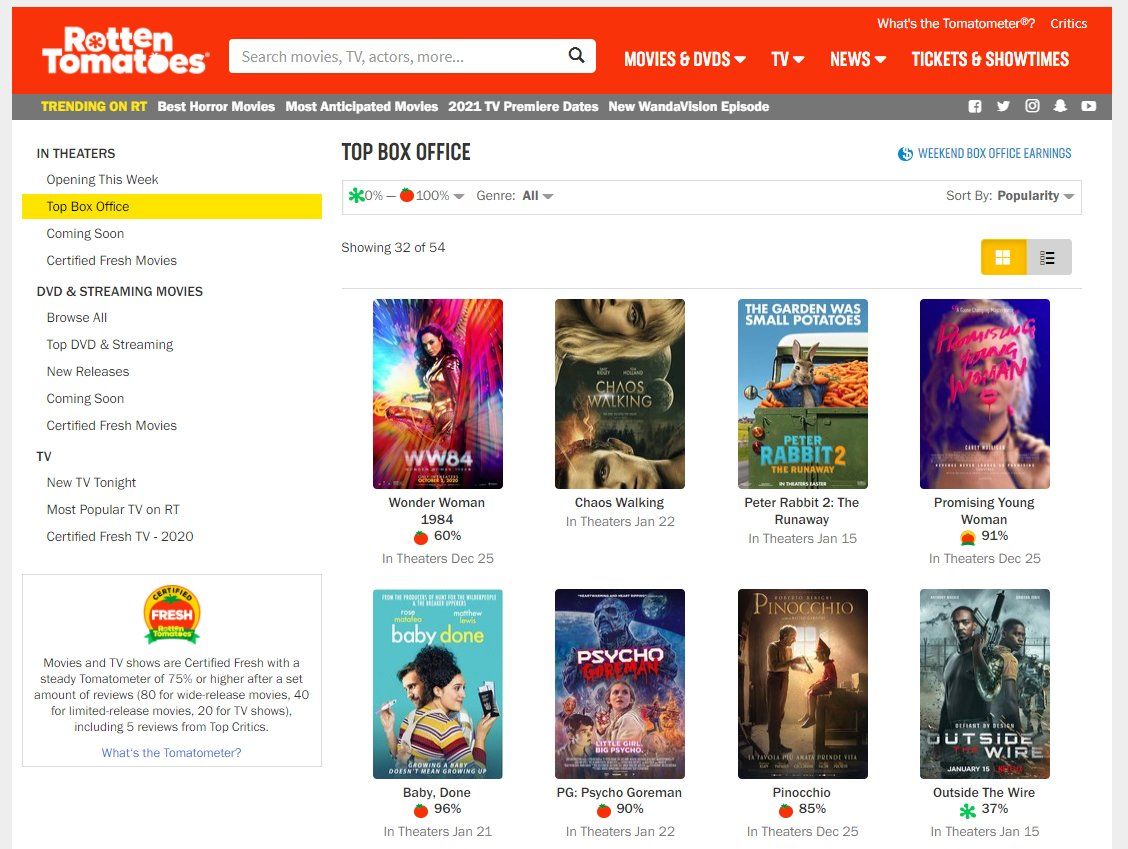Open the YouTube social icon
Viewport: 1128px width, 849px height.
coord(1088,106)
